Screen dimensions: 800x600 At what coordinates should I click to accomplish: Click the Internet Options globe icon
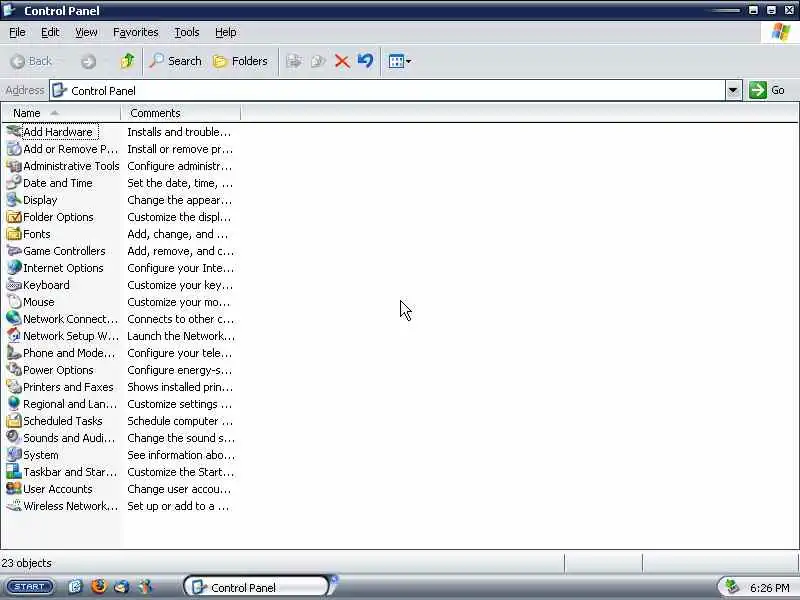coord(14,268)
